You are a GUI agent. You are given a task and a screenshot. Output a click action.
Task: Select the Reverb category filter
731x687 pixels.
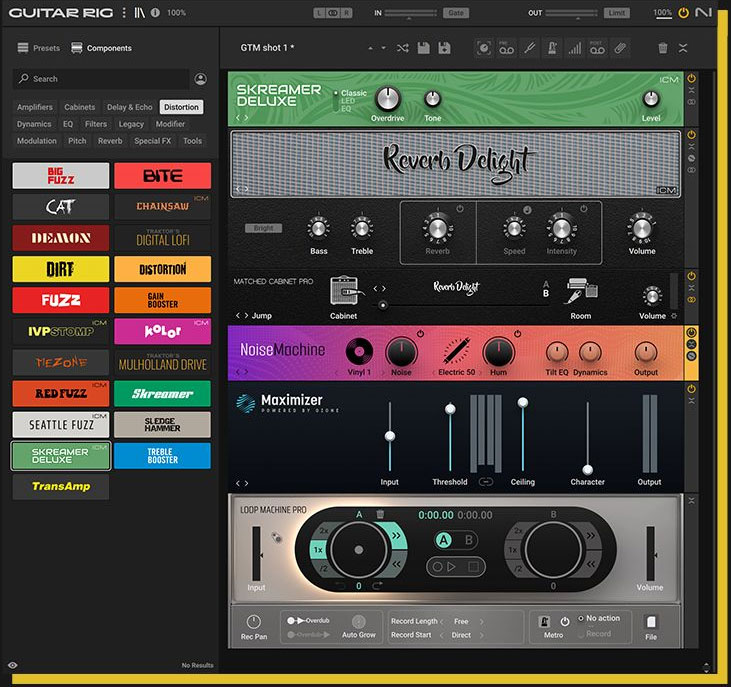pyautogui.click(x=110, y=141)
